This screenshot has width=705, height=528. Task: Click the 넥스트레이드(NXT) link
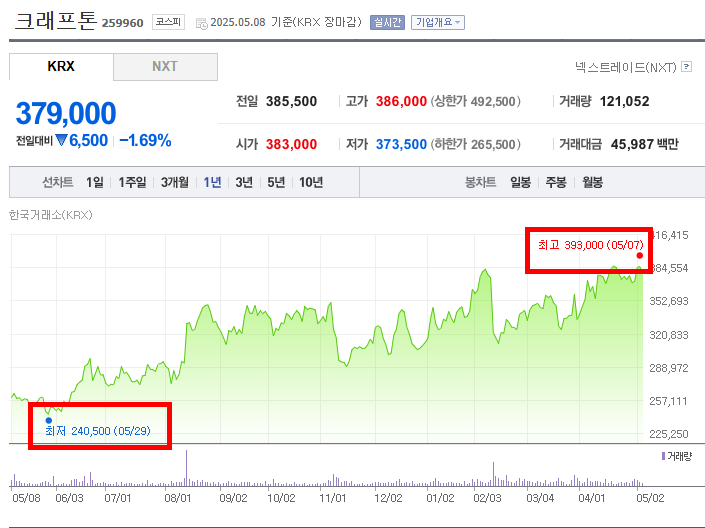tap(625, 67)
